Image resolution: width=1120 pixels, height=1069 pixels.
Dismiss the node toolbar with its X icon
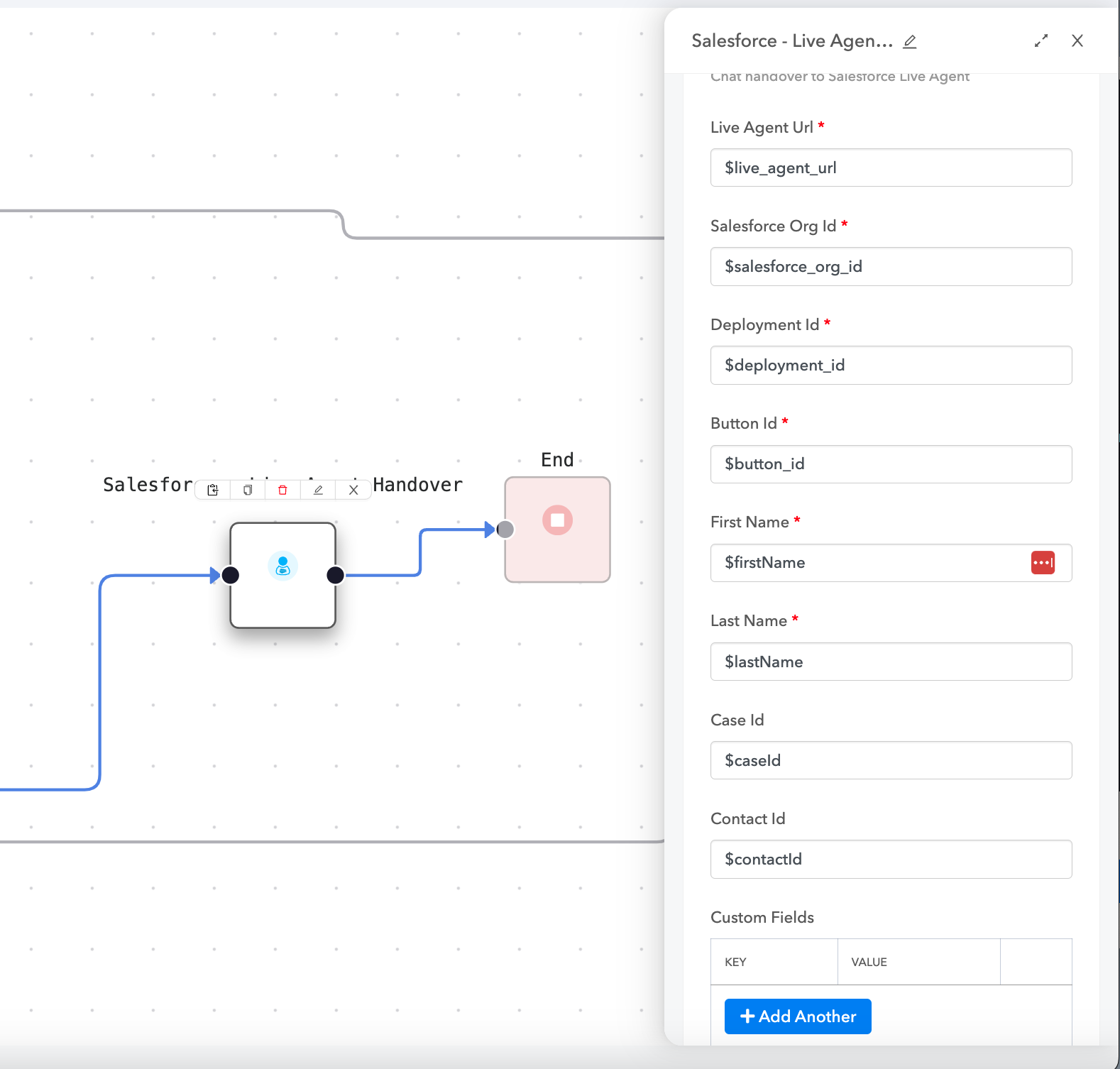pyautogui.click(x=353, y=490)
